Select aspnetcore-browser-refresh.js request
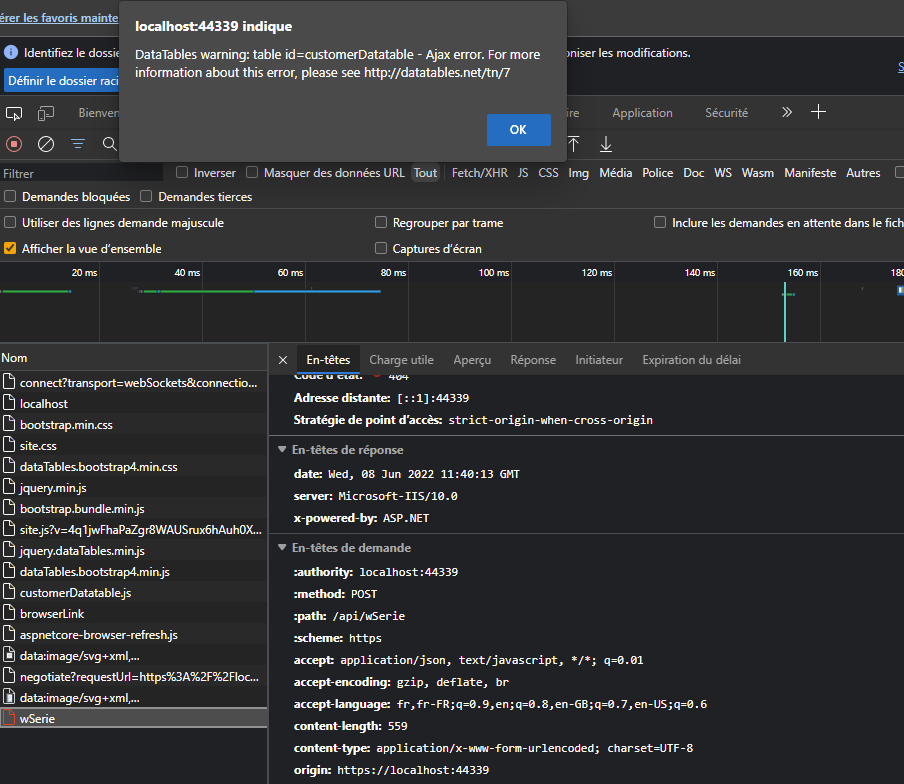The width and height of the screenshot is (904, 784). [133, 635]
